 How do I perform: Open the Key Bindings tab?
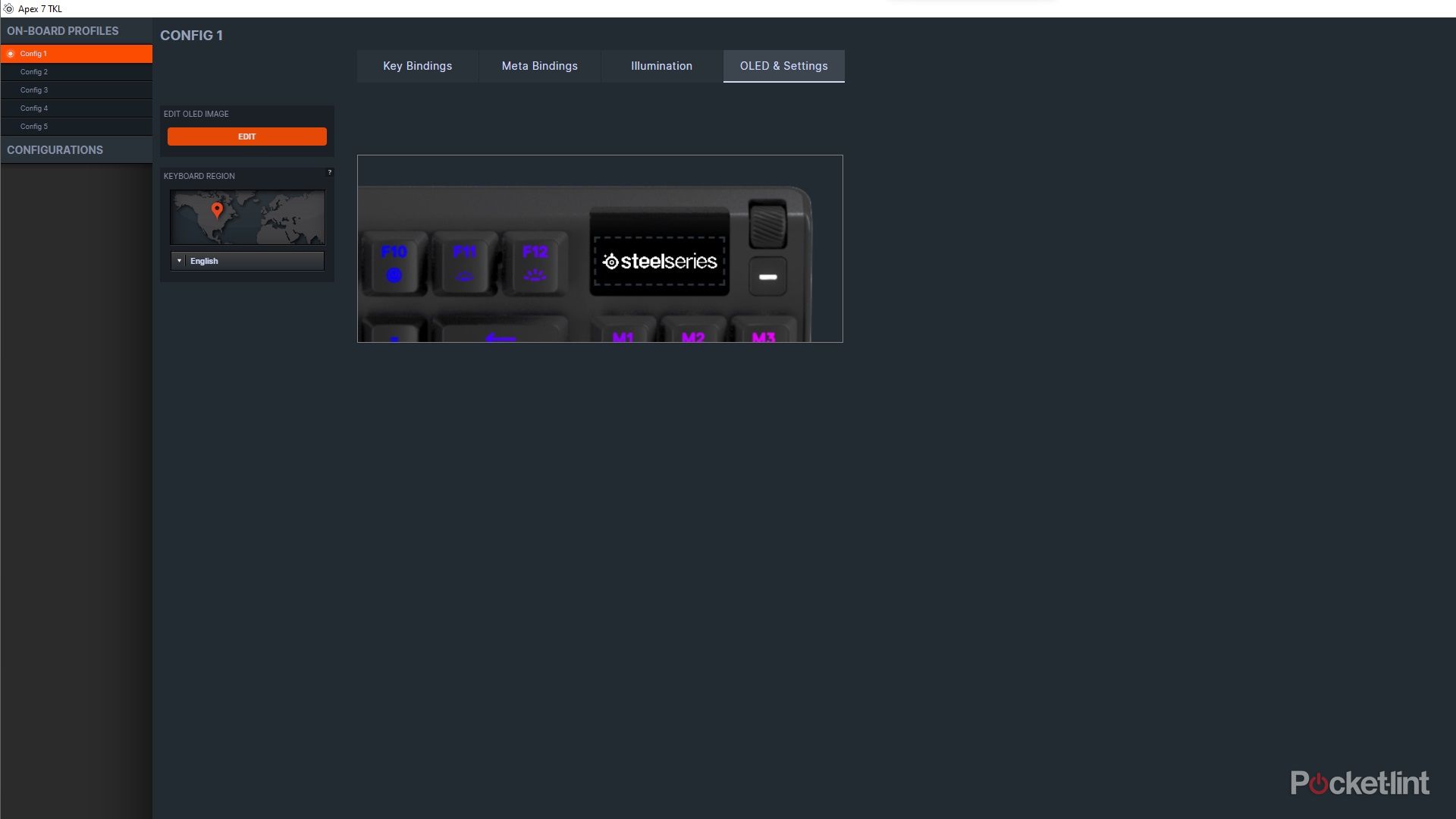(x=417, y=66)
